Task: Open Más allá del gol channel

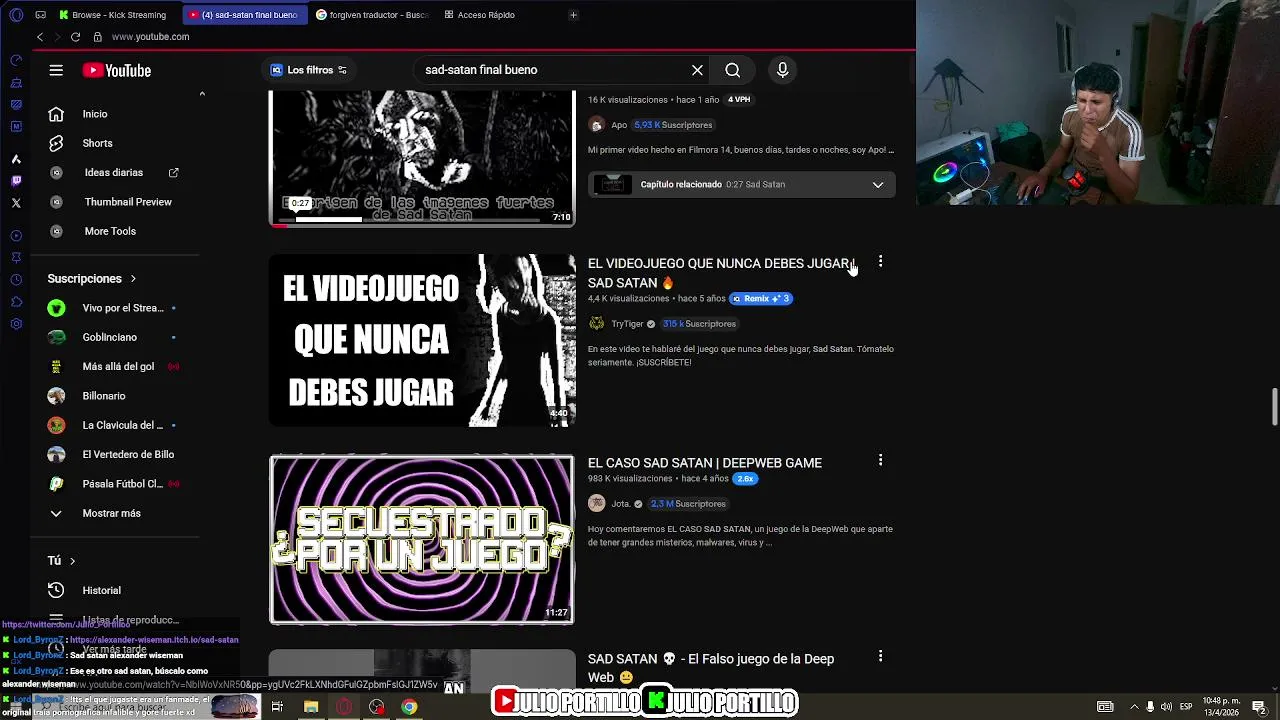Action: pyautogui.click(x=118, y=366)
